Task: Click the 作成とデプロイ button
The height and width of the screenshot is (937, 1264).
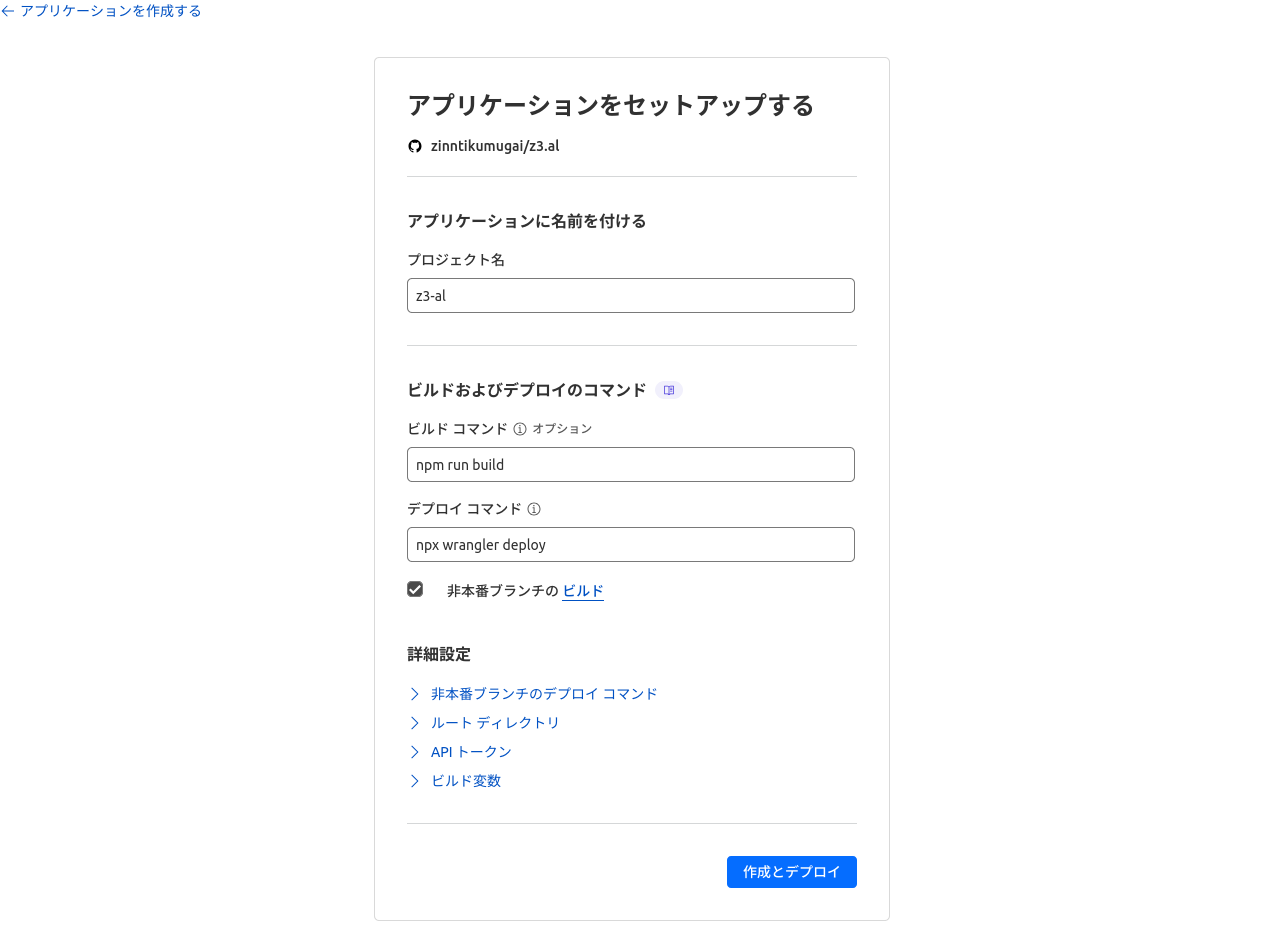Action: 791,872
